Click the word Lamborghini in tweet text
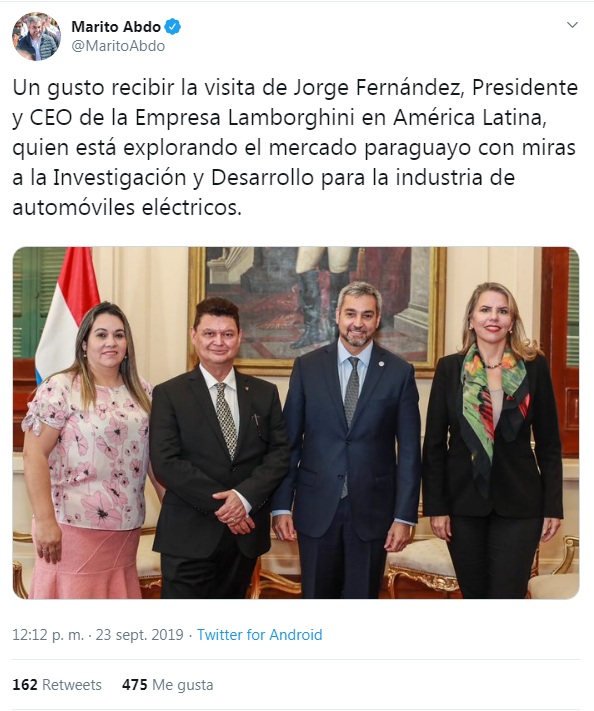Image resolution: width=594 pixels, height=711 pixels. tap(291, 117)
